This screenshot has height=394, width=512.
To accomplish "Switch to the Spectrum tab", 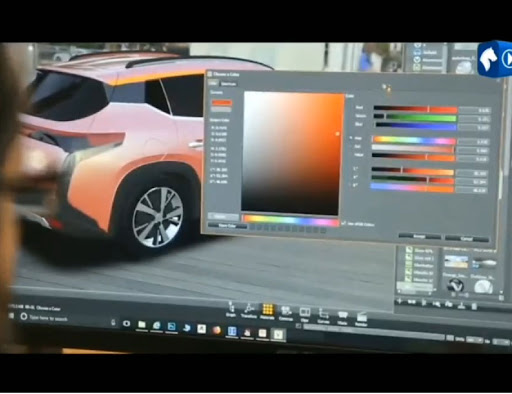I will (229, 84).
